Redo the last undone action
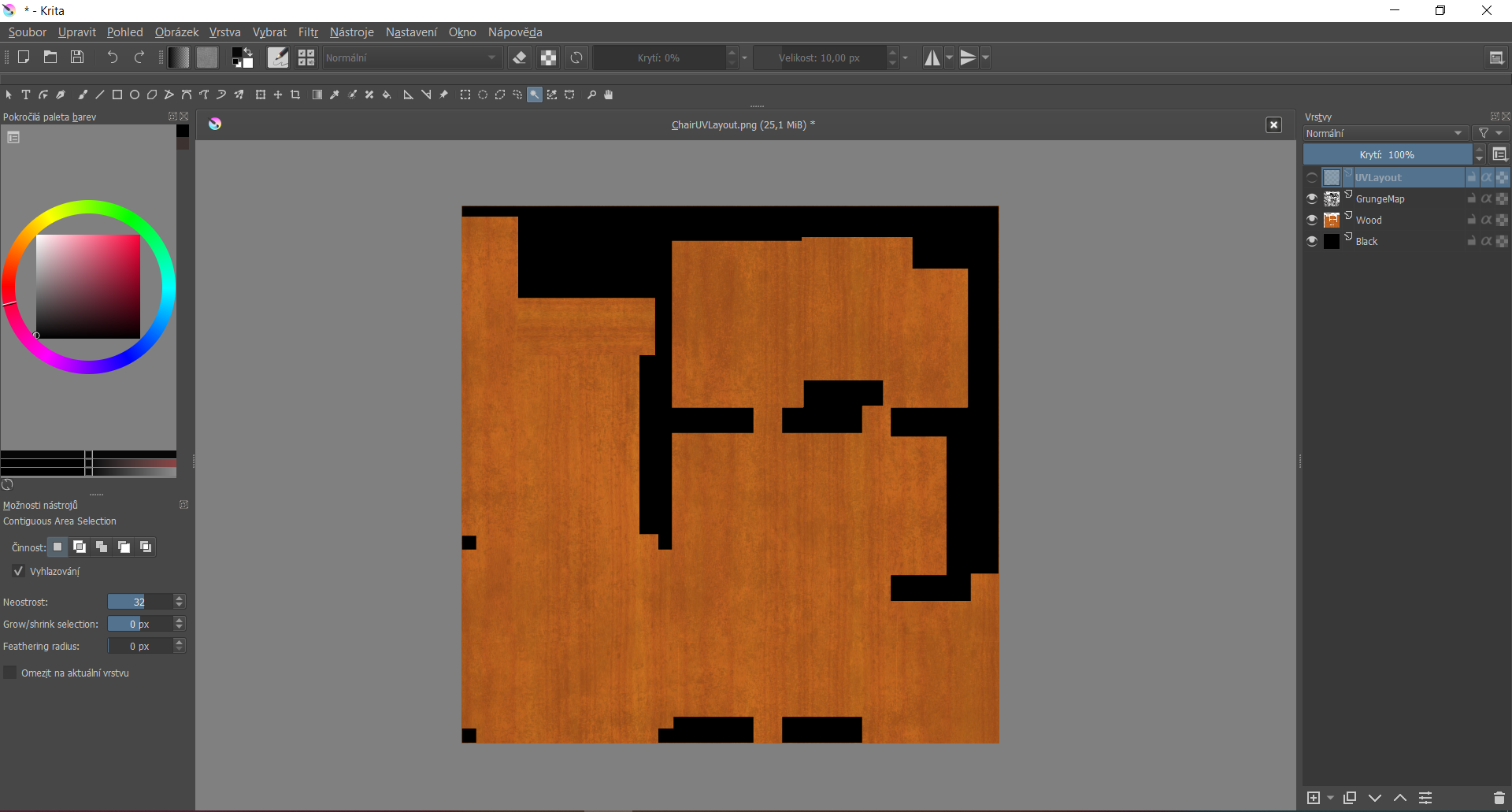The height and width of the screenshot is (812, 1512). pos(139,57)
